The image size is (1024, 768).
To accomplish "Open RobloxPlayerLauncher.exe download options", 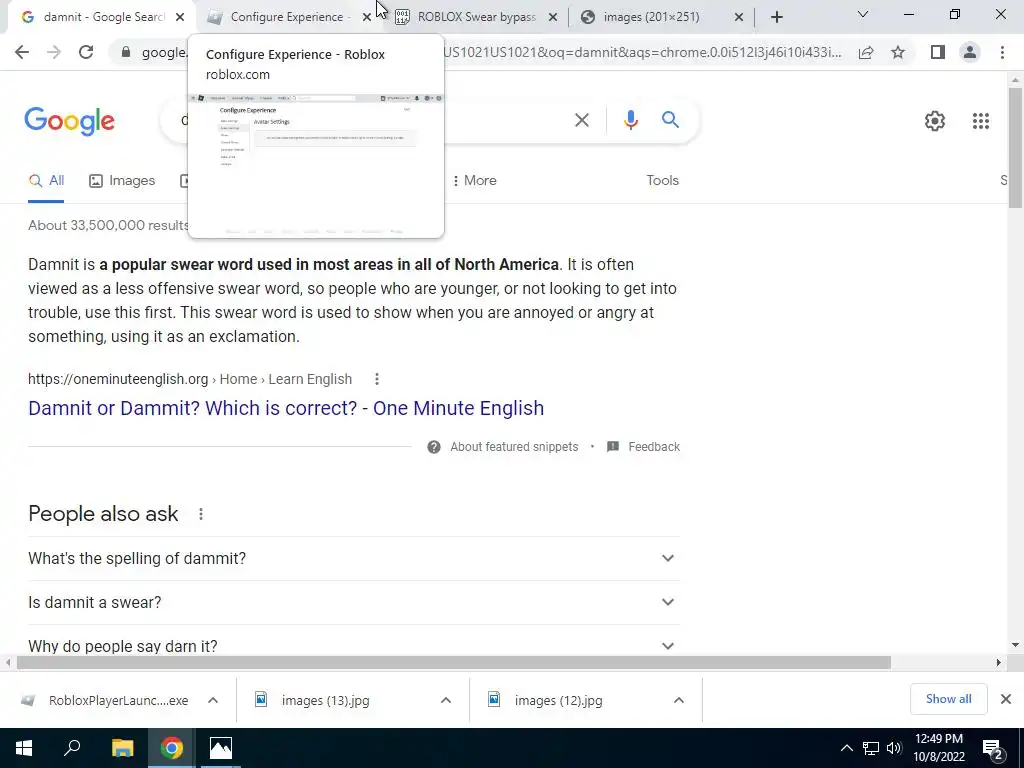I will click(x=213, y=701).
